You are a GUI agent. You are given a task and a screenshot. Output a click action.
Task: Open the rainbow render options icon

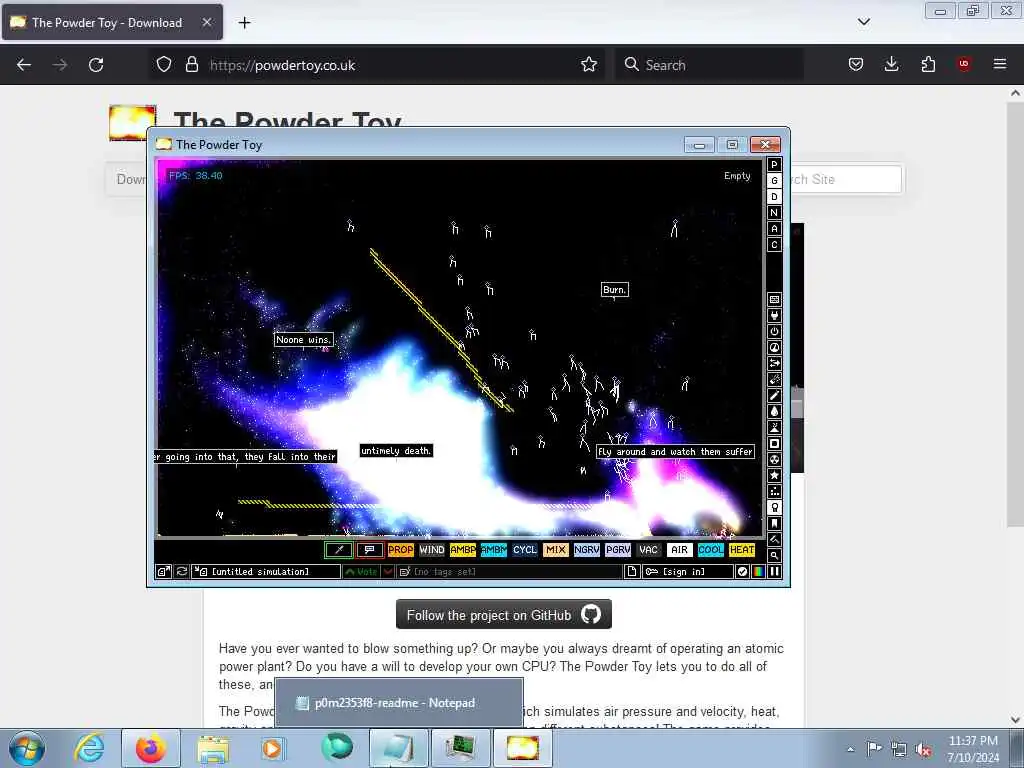(758, 571)
